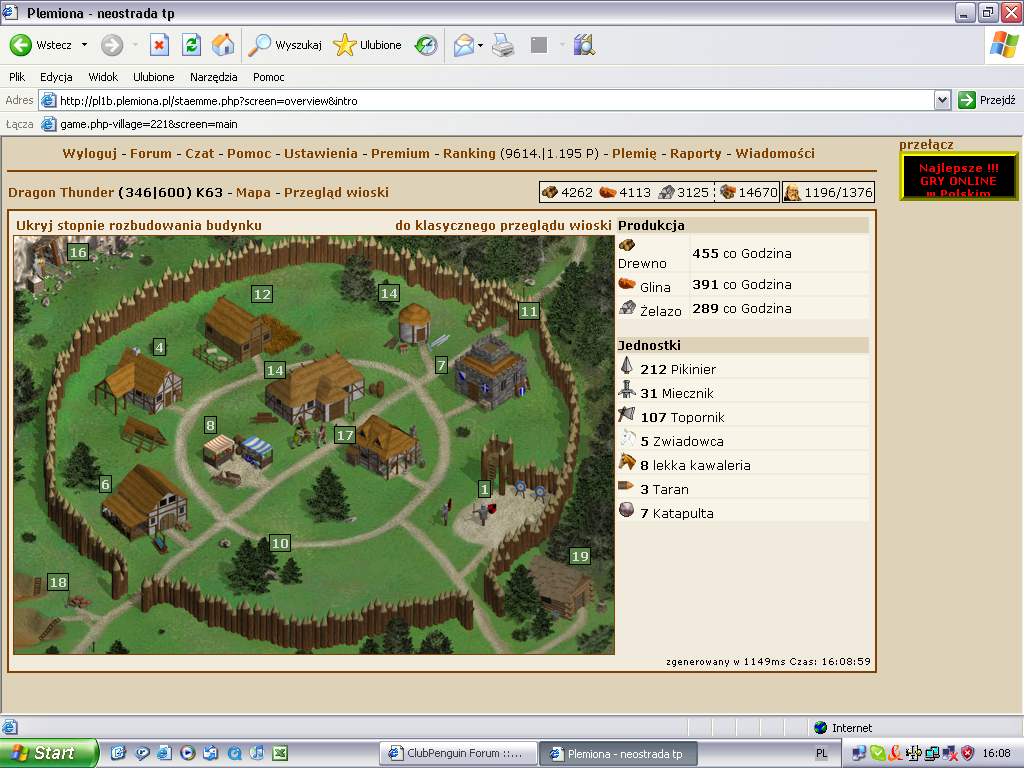Image resolution: width=1024 pixels, height=768 pixels.
Task: Click the Print icon in toolbar
Action: [x=503, y=45]
